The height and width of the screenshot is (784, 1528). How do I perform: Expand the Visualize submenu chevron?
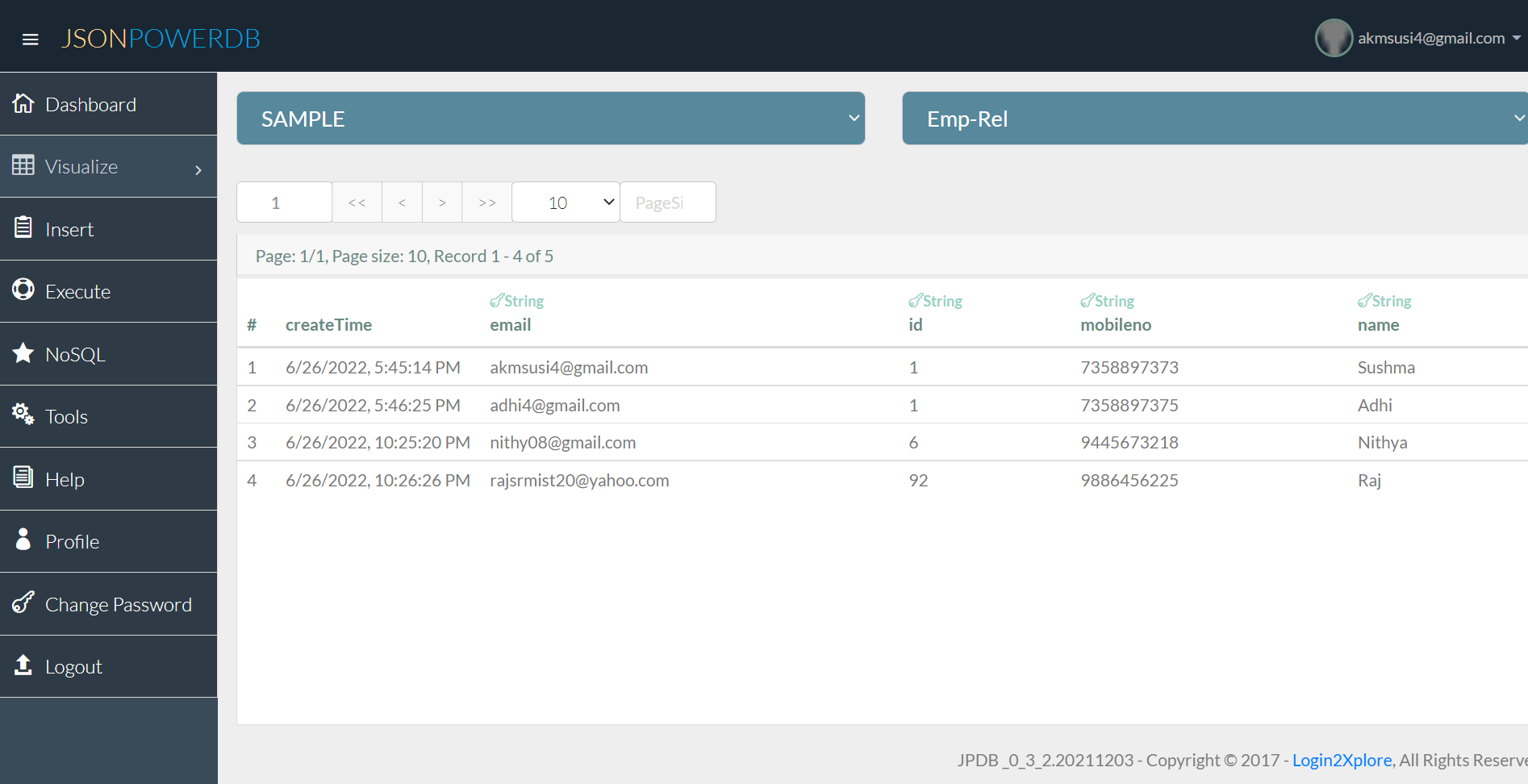tap(198, 170)
